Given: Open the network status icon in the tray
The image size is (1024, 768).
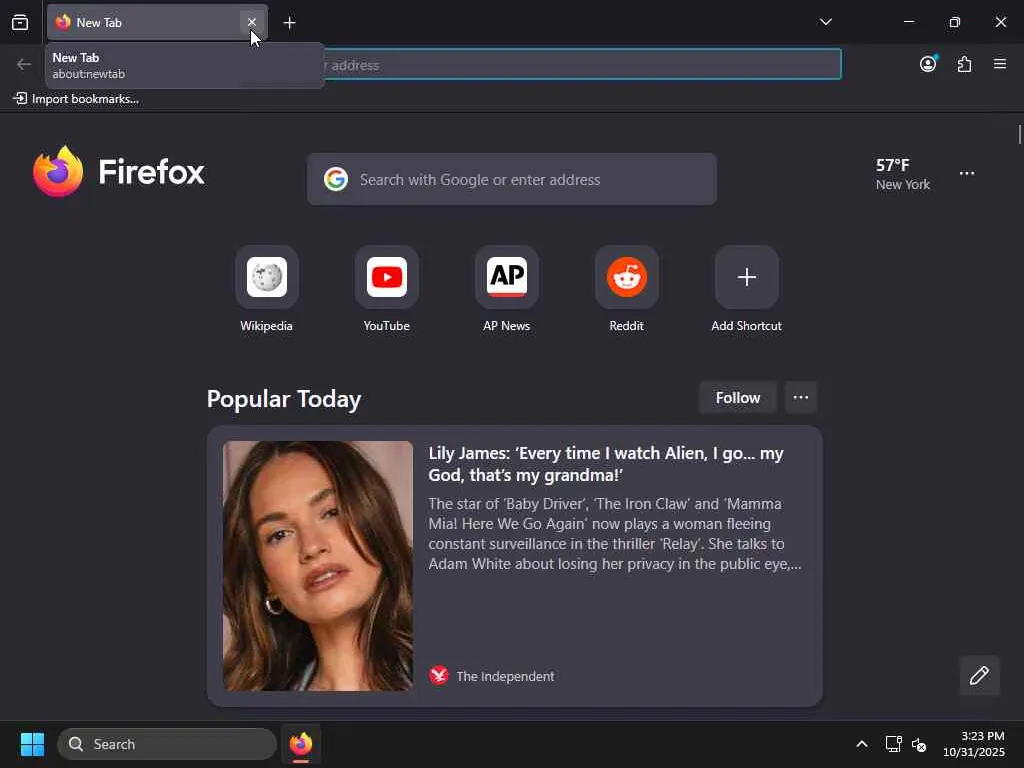Looking at the screenshot, I should [x=893, y=744].
